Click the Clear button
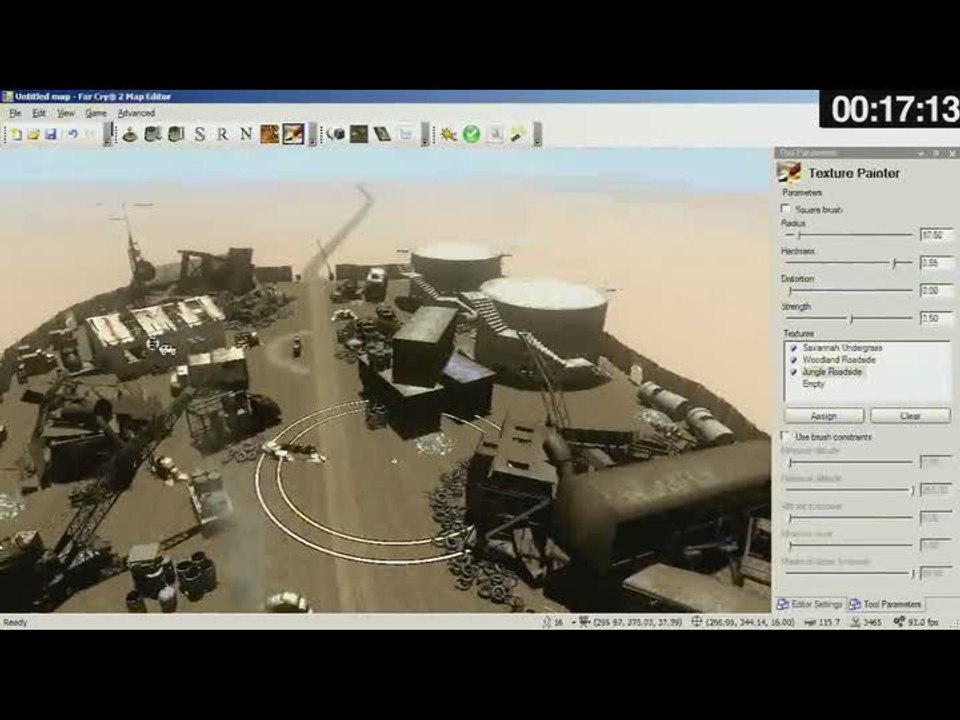 click(x=910, y=416)
